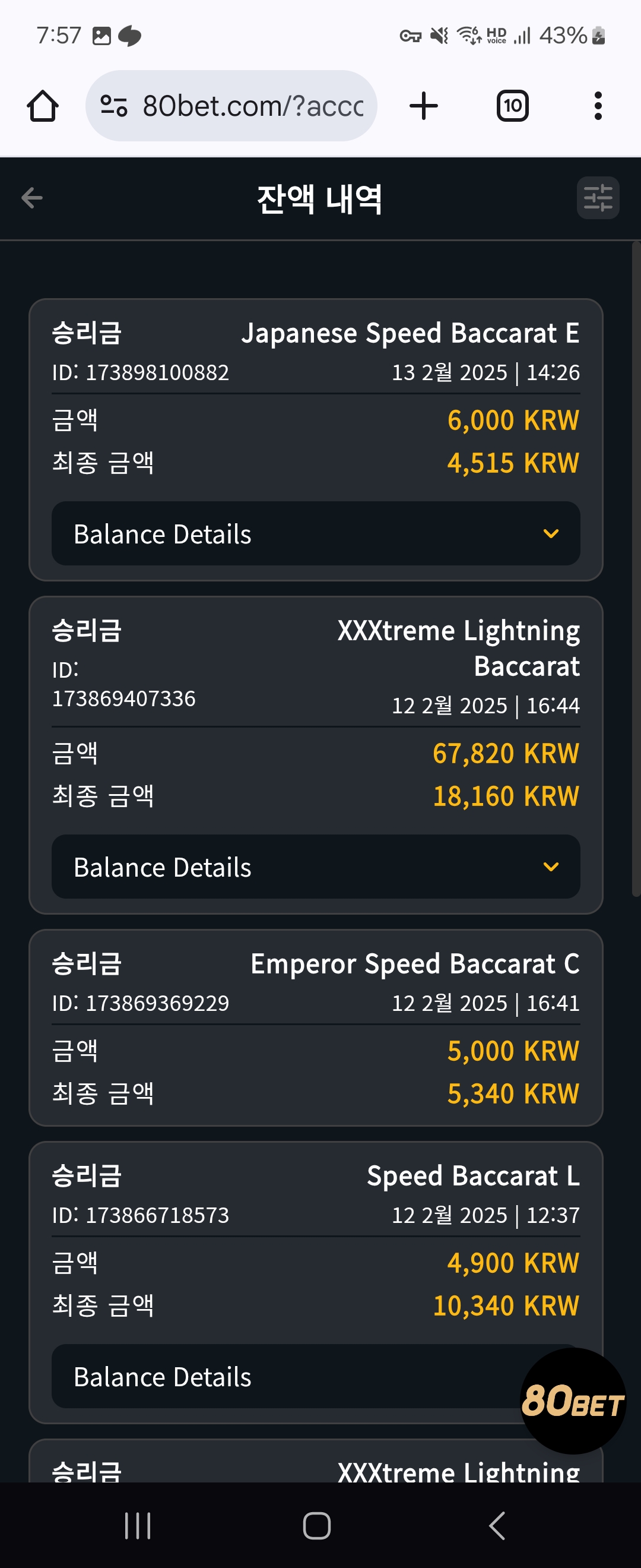Image resolution: width=641 pixels, height=1568 pixels.
Task: Tap Android recent apps navigation button
Action: pyautogui.click(x=138, y=1525)
